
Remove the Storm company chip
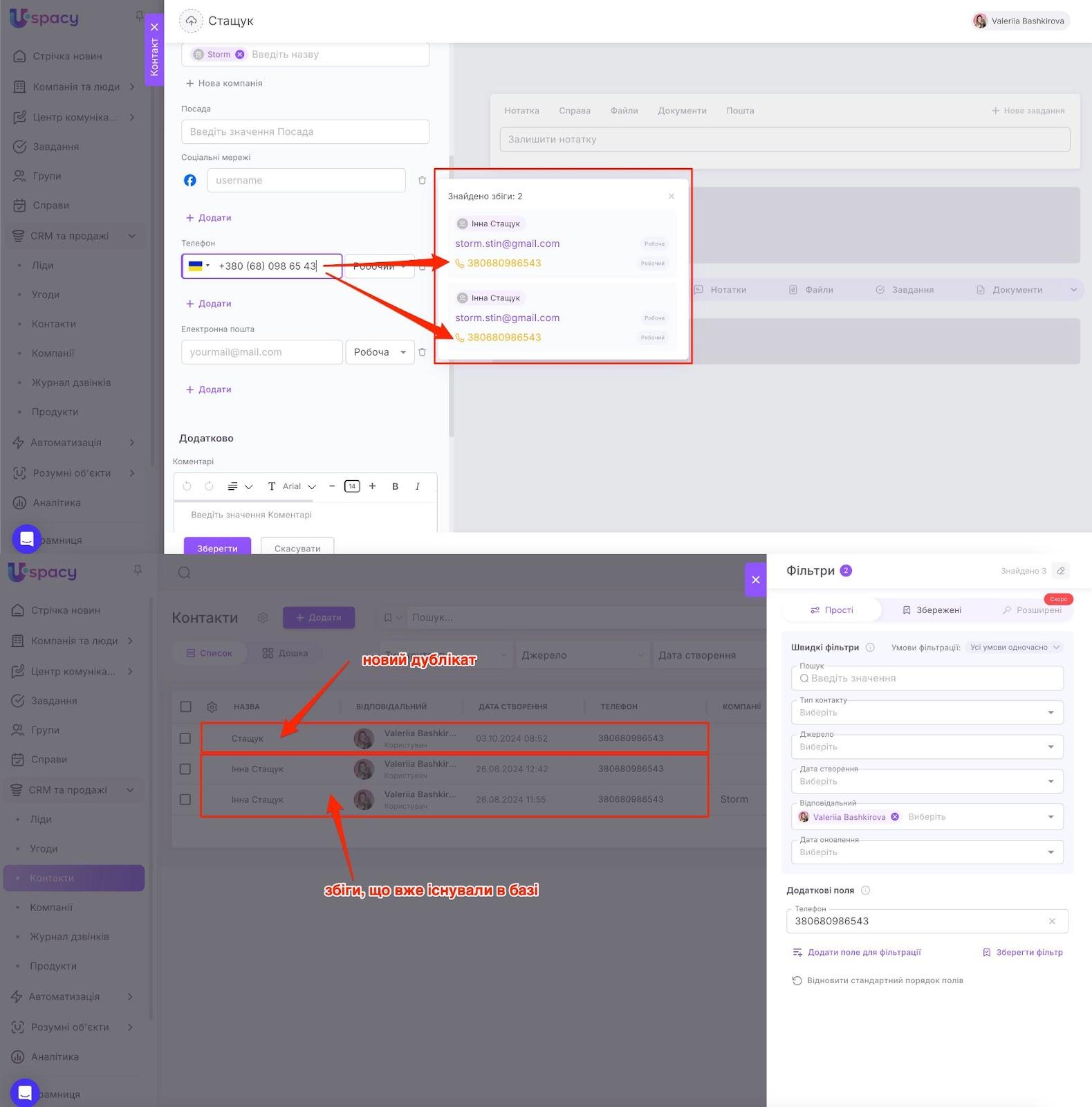coord(240,55)
